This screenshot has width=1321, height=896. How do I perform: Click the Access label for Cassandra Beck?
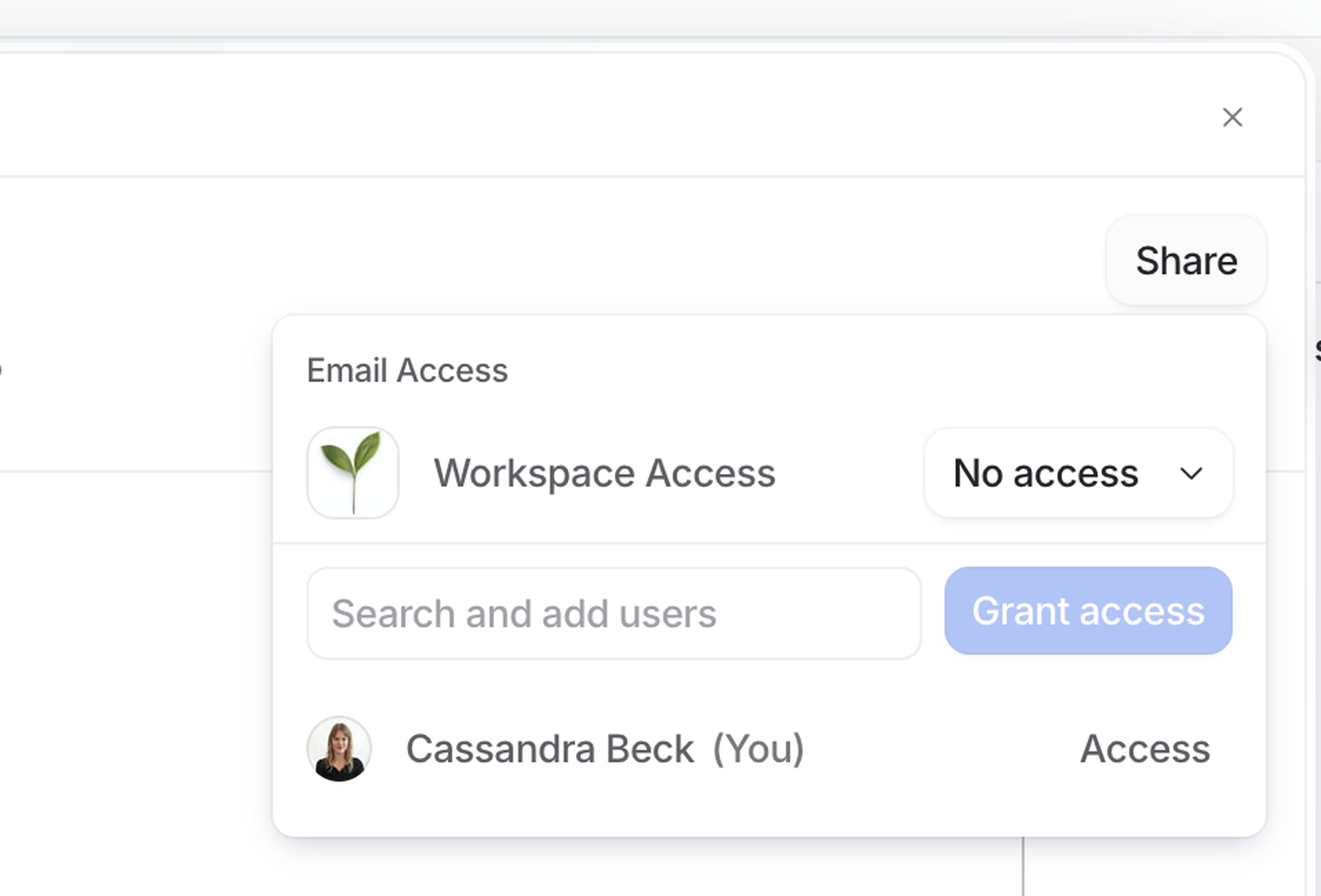[1144, 748]
